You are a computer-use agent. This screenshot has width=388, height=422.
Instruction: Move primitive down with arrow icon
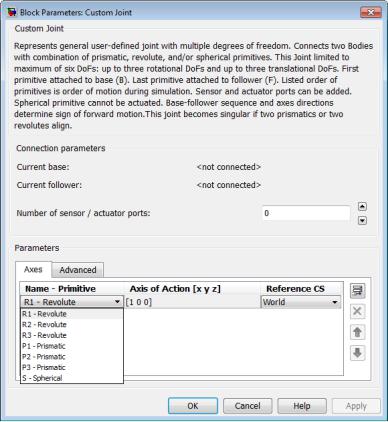click(x=357, y=353)
